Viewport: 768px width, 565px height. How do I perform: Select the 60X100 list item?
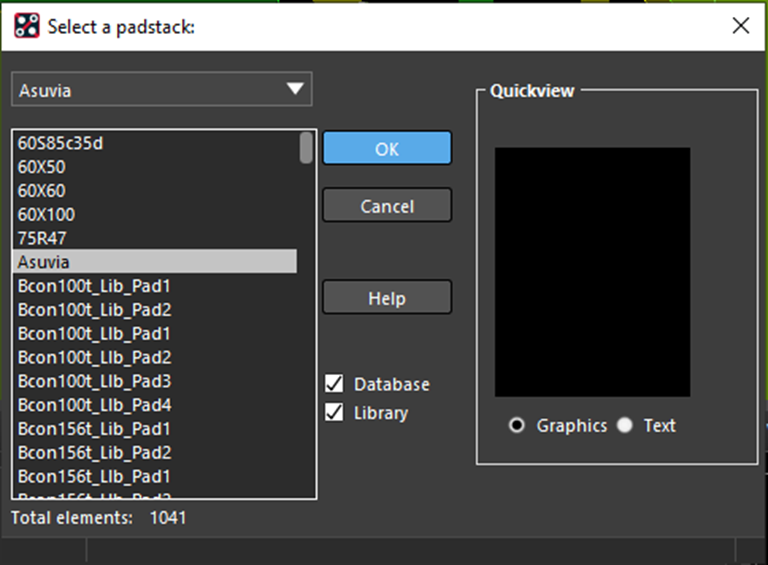click(x=156, y=214)
